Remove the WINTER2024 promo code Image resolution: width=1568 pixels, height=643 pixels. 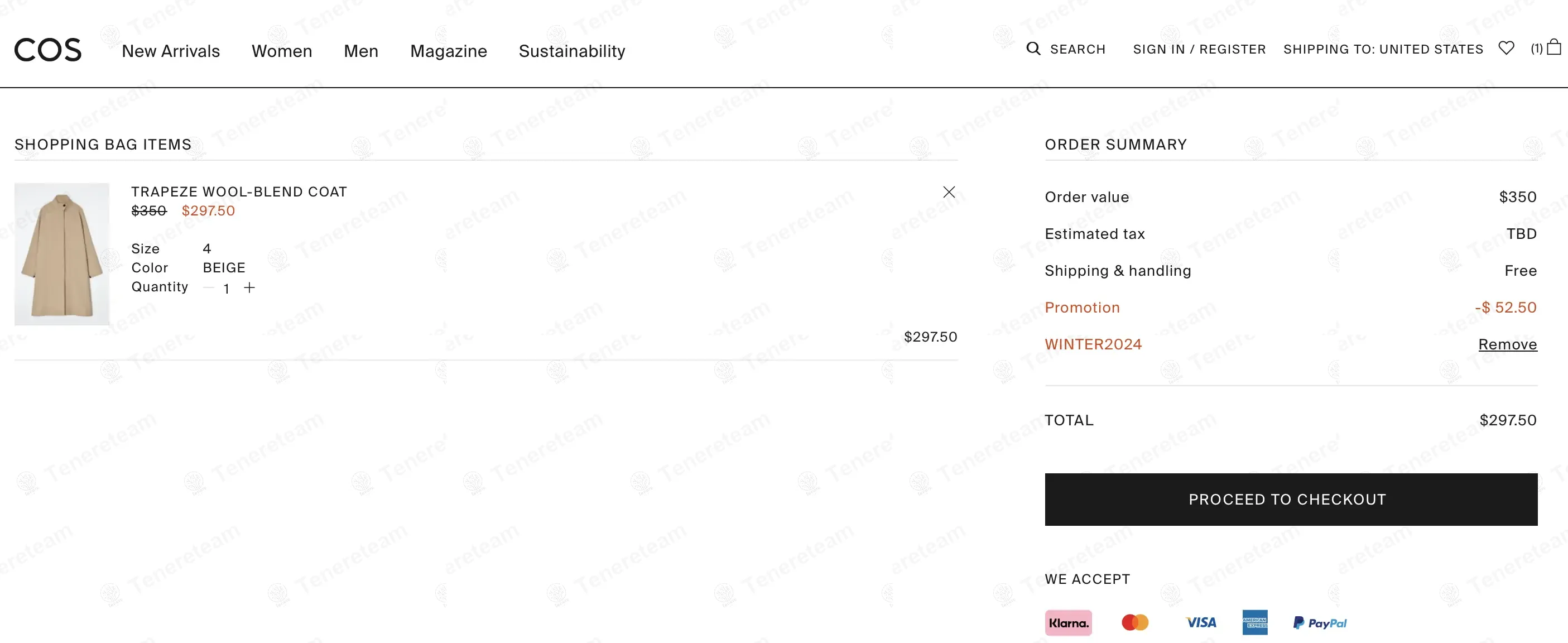(x=1507, y=344)
